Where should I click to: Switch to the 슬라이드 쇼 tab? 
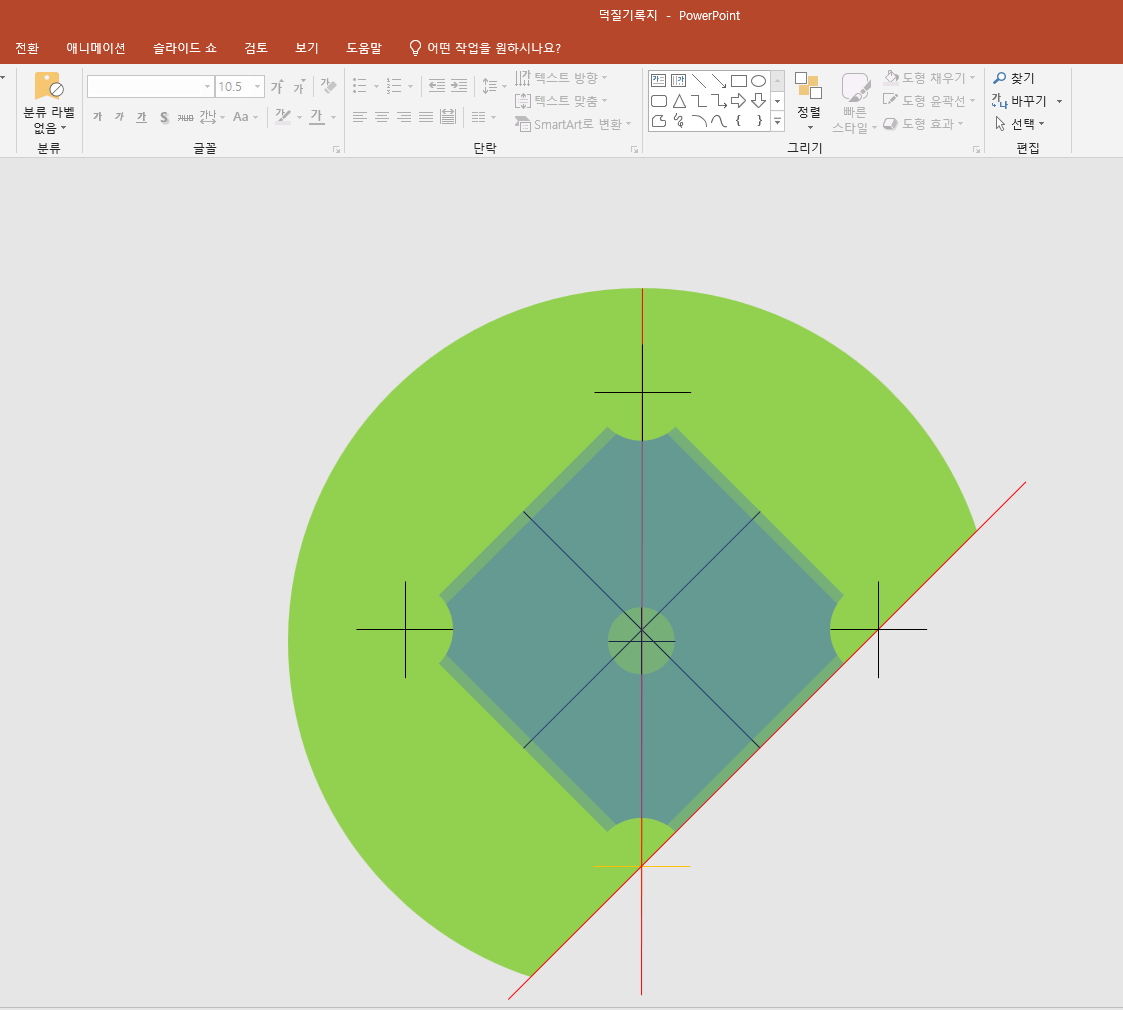click(184, 48)
